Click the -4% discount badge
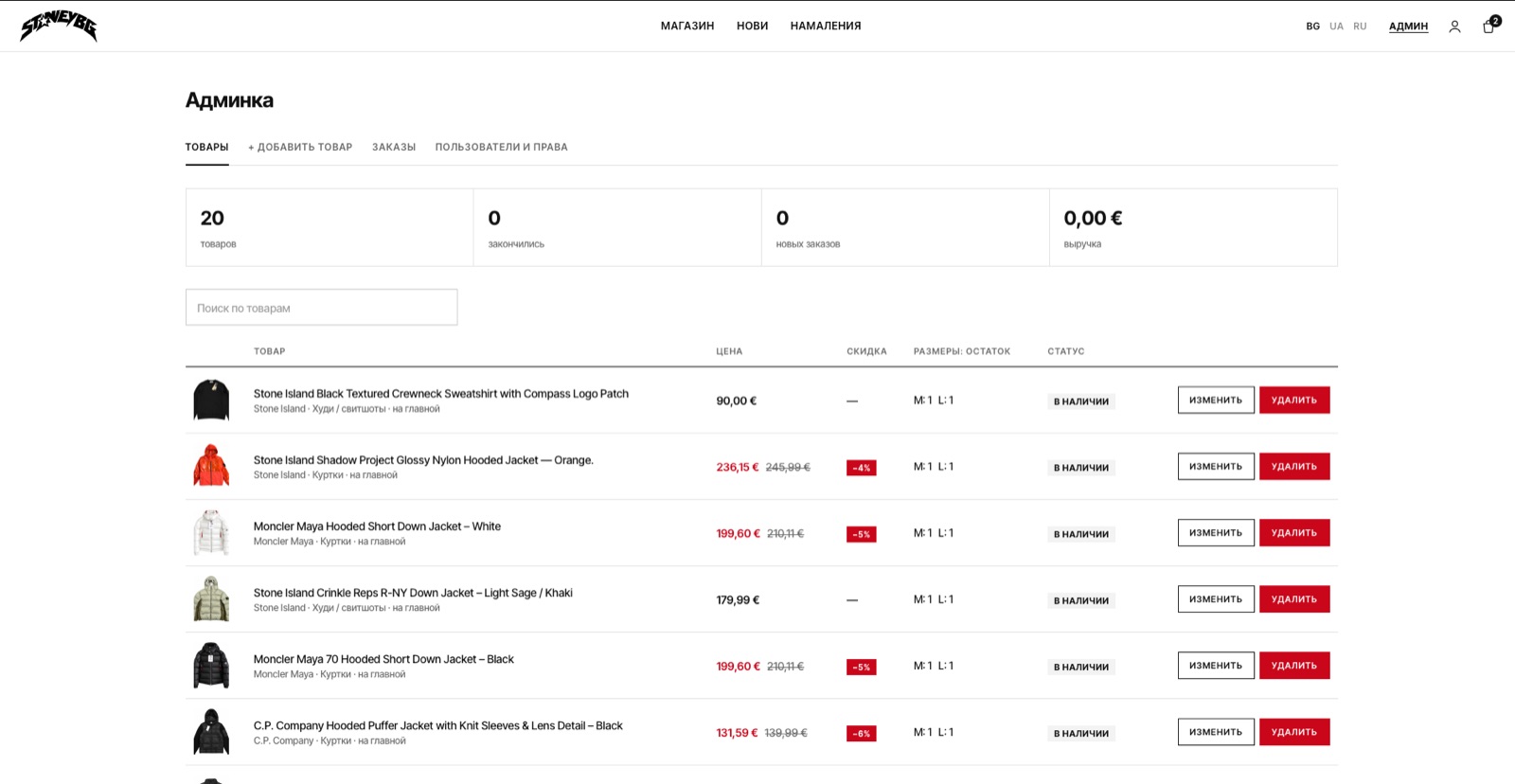Screen dimensions: 1515x784 [861, 468]
